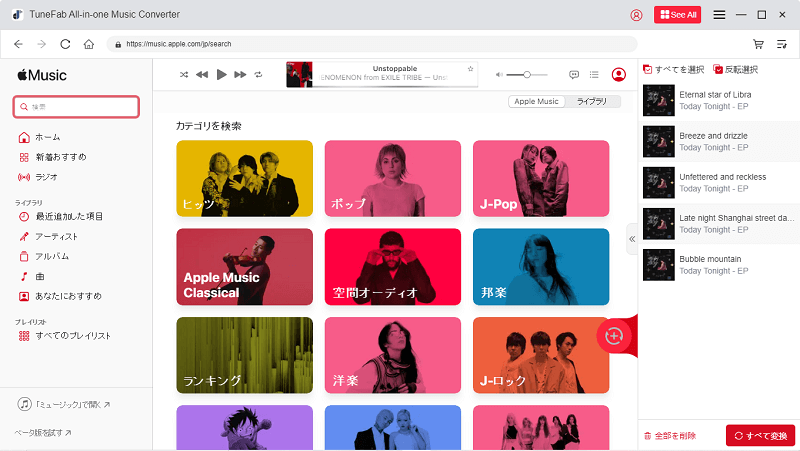Open the conversion queue list icon
This screenshot has height=451, width=800.
click(x=782, y=44)
